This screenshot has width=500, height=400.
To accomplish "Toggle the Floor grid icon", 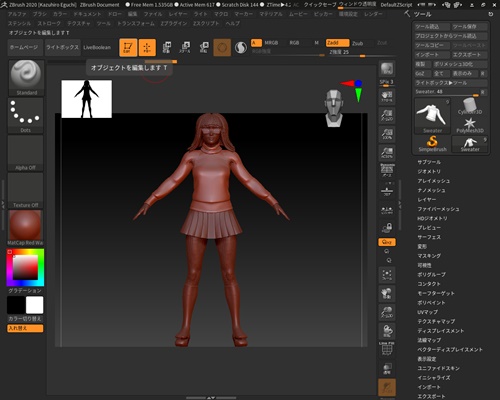I will coord(387,190).
